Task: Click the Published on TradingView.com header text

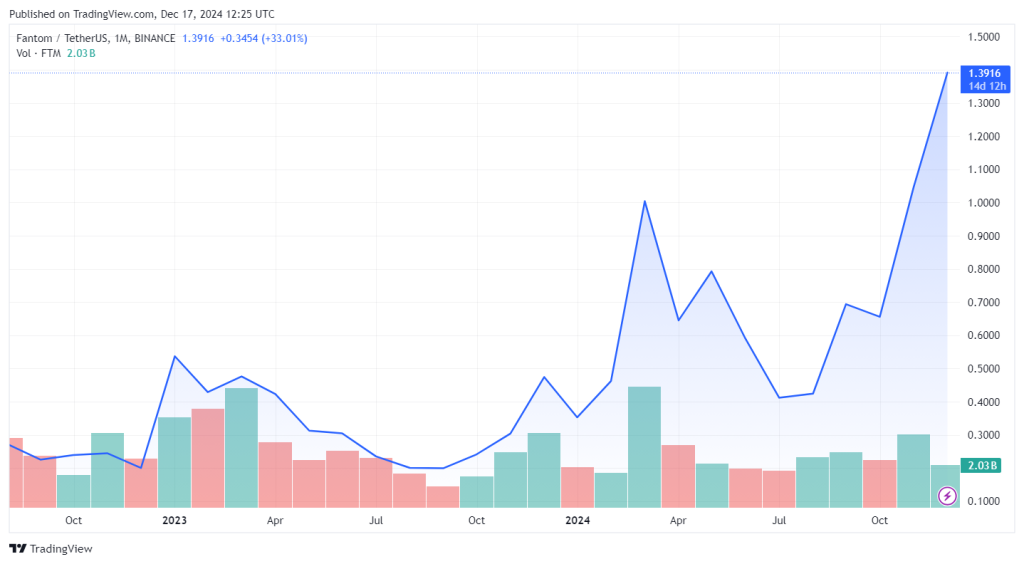Action: [x=140, y=14]
